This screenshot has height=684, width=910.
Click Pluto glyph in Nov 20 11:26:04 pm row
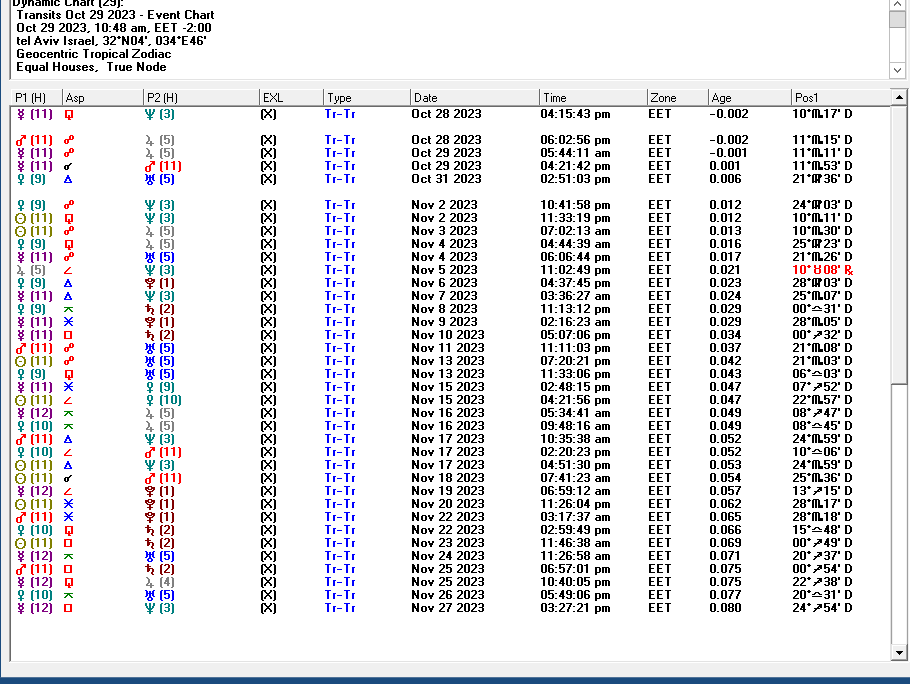[150, 504]
